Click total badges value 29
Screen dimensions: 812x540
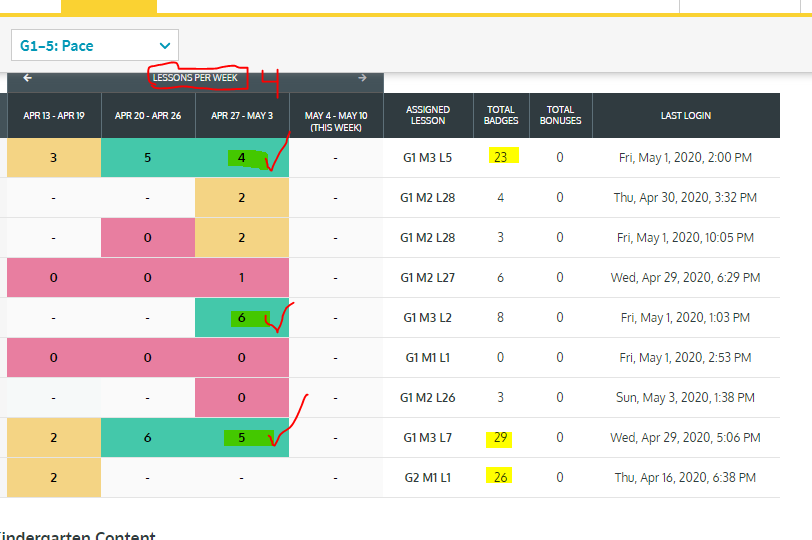[x=501, y=438]
